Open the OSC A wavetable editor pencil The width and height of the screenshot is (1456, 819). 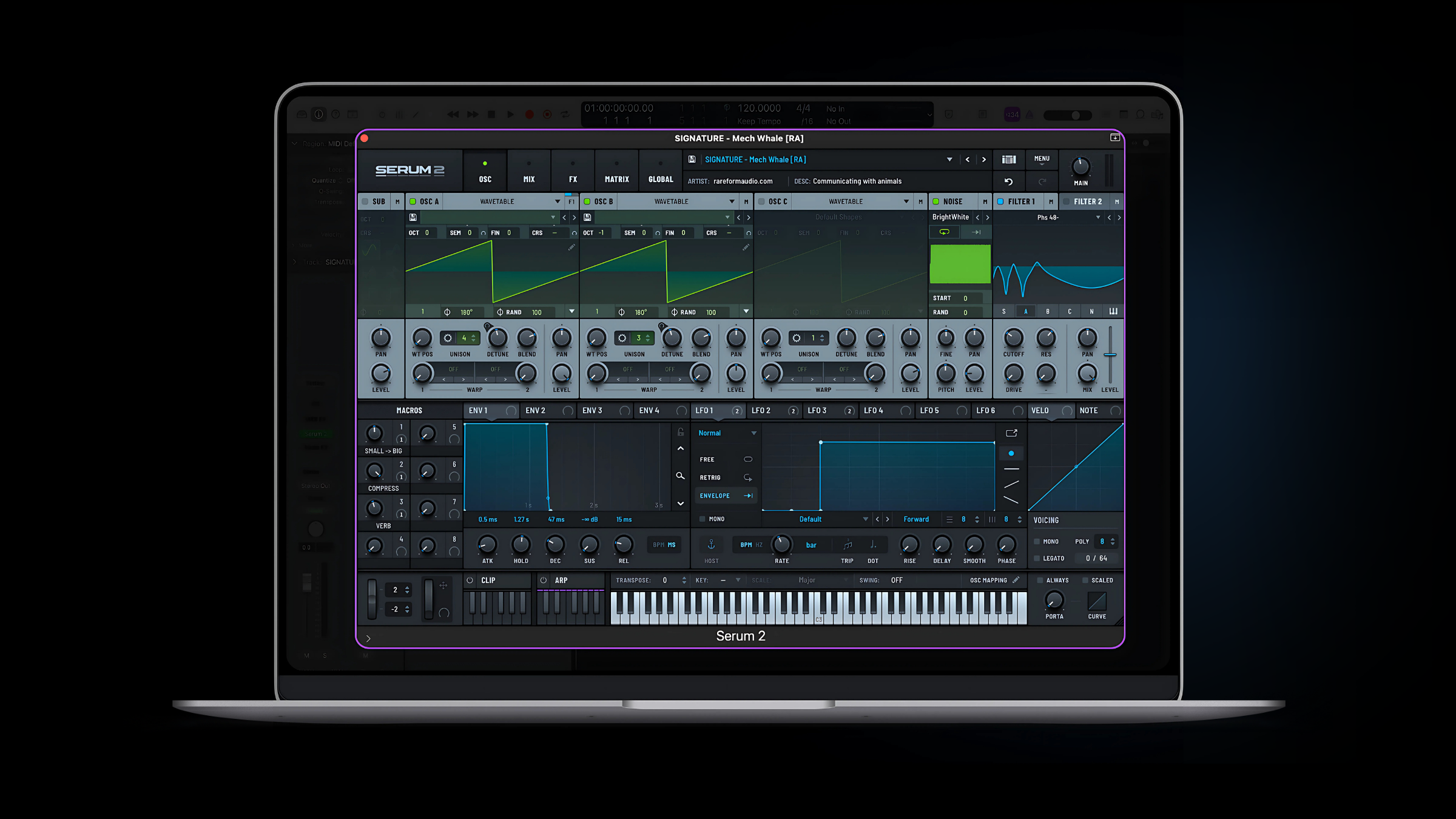(571, 248)
